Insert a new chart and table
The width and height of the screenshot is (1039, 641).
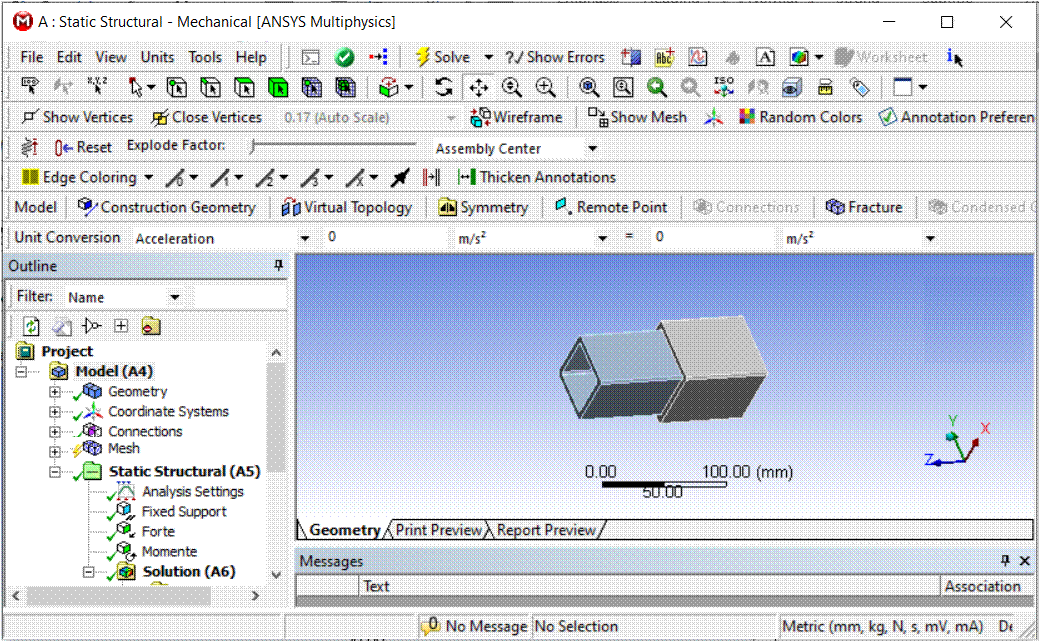tap(698, 58)
